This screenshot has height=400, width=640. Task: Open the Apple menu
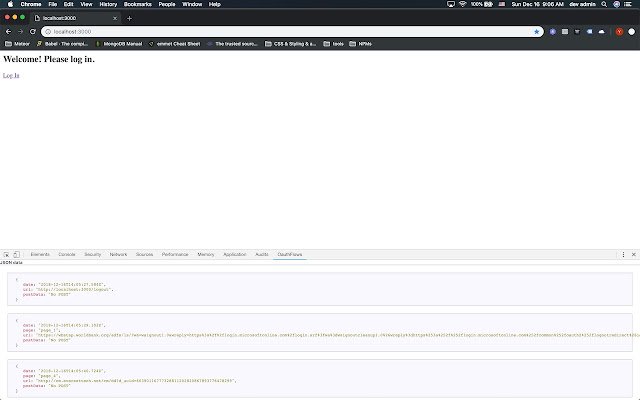pos(10,4)
